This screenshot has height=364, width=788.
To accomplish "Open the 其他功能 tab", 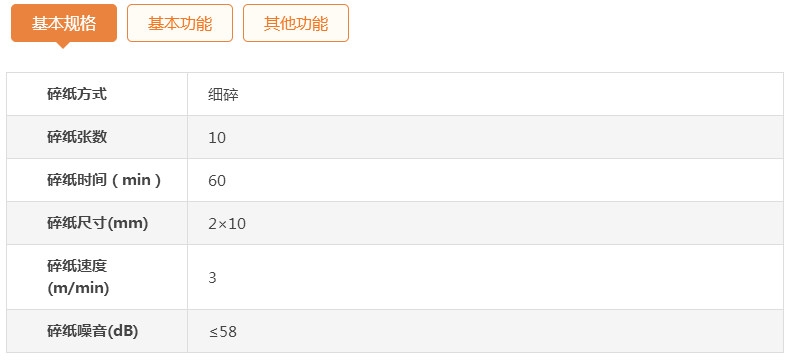I will pos(296,23).
